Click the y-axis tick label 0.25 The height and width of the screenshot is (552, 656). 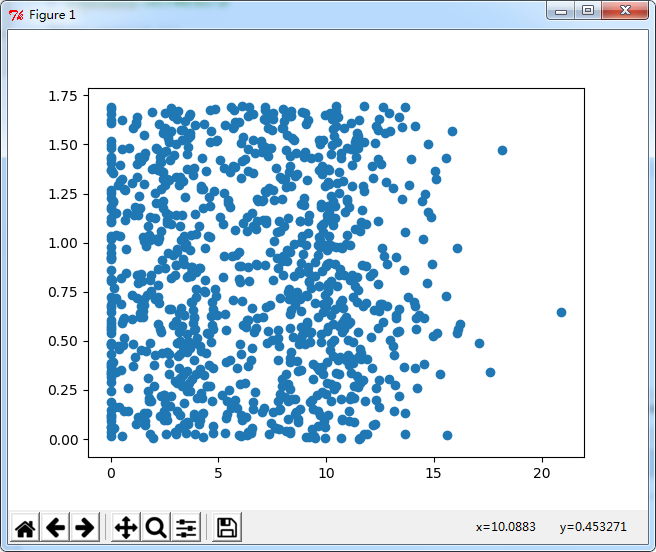(x=63, y=390)
